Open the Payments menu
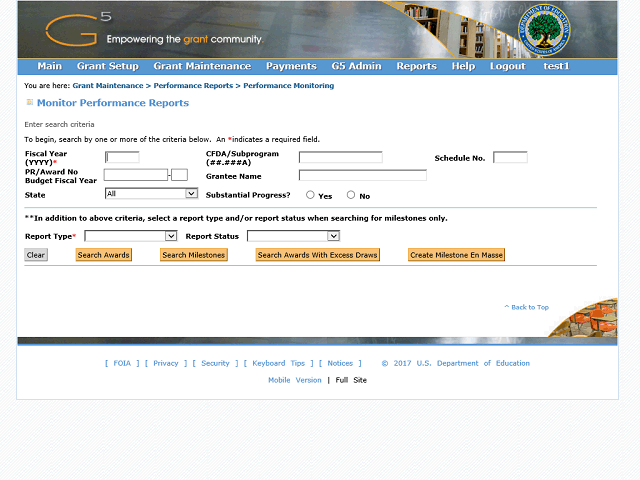640x480 pixels. click(x=291, y=66)
